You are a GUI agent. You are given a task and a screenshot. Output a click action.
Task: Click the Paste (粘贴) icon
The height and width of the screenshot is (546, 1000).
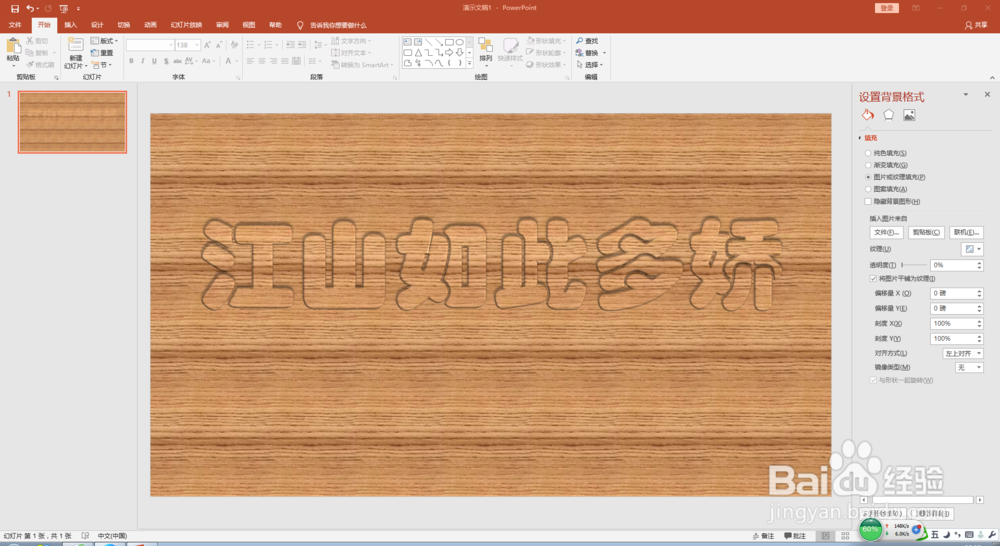[x=13, y=47]
